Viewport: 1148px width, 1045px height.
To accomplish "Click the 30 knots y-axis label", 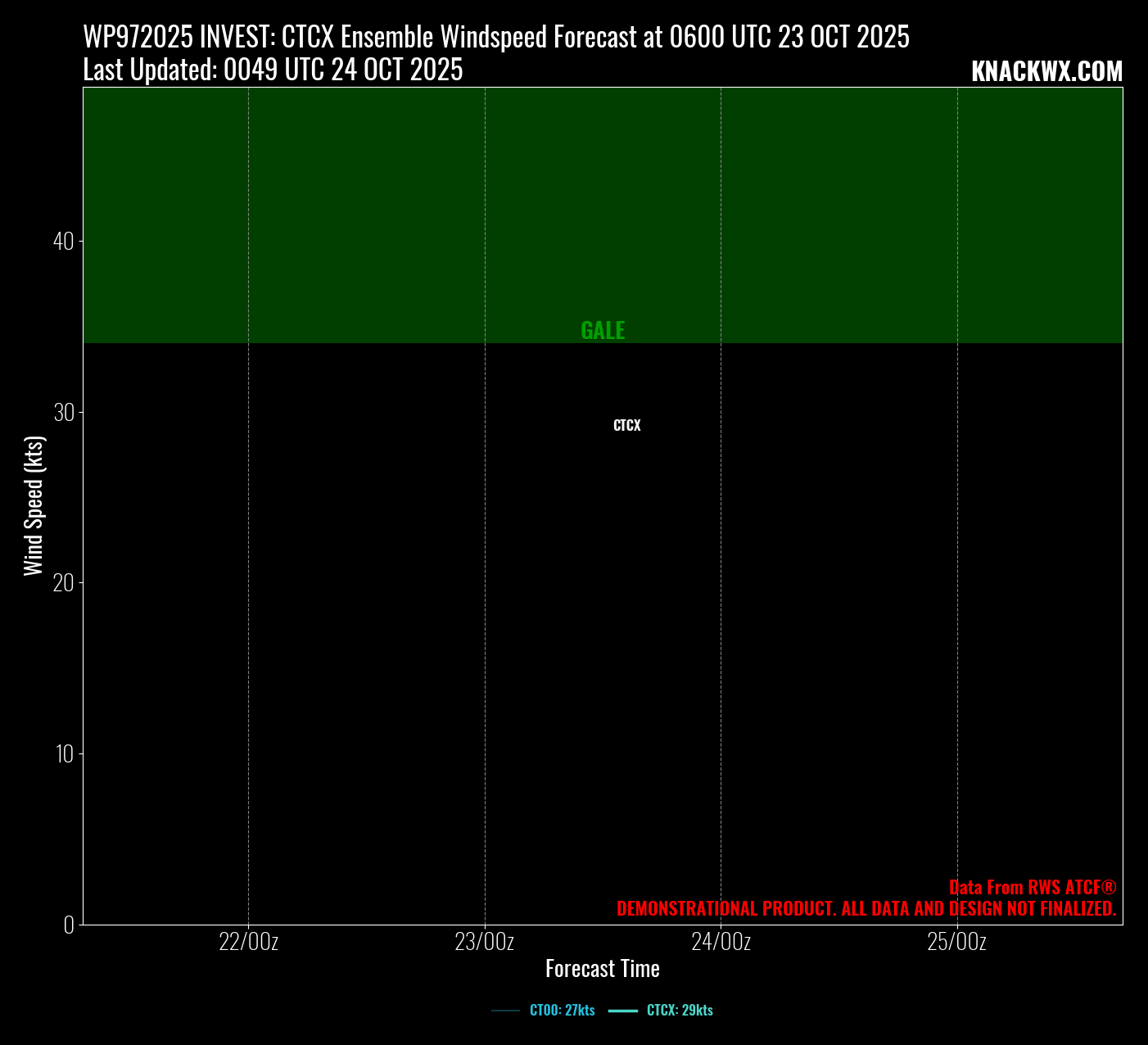I will (64, 412).
